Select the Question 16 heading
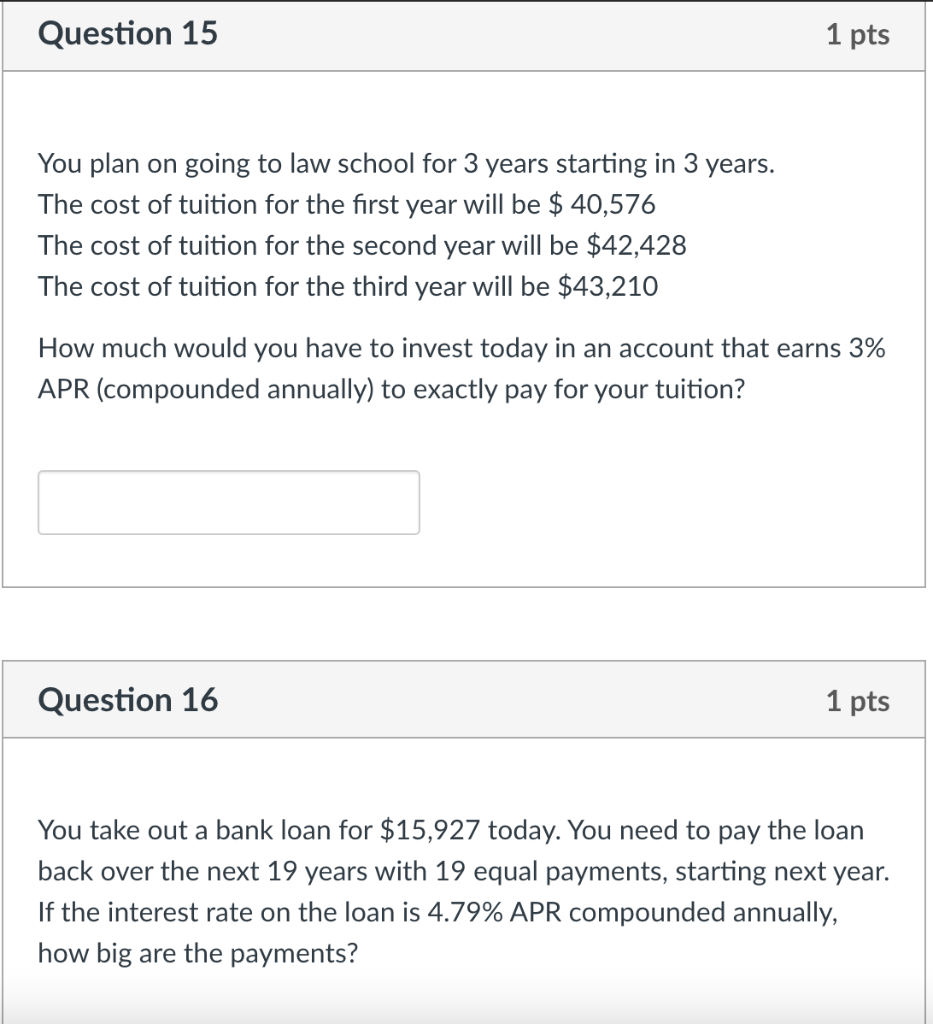The image size is (933, 1024). coord(126,700)
